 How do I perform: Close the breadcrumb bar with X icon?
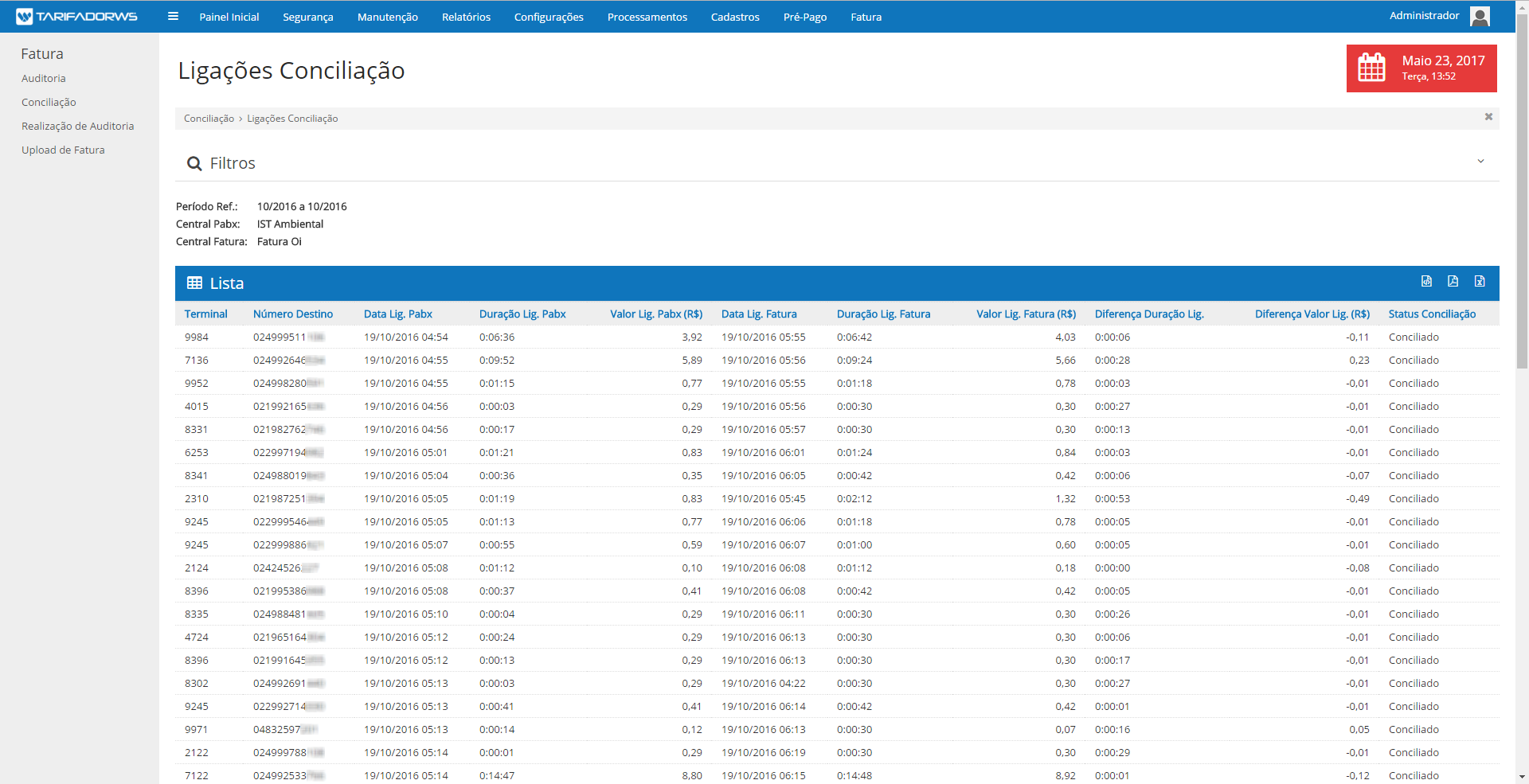coord(1488,117)
